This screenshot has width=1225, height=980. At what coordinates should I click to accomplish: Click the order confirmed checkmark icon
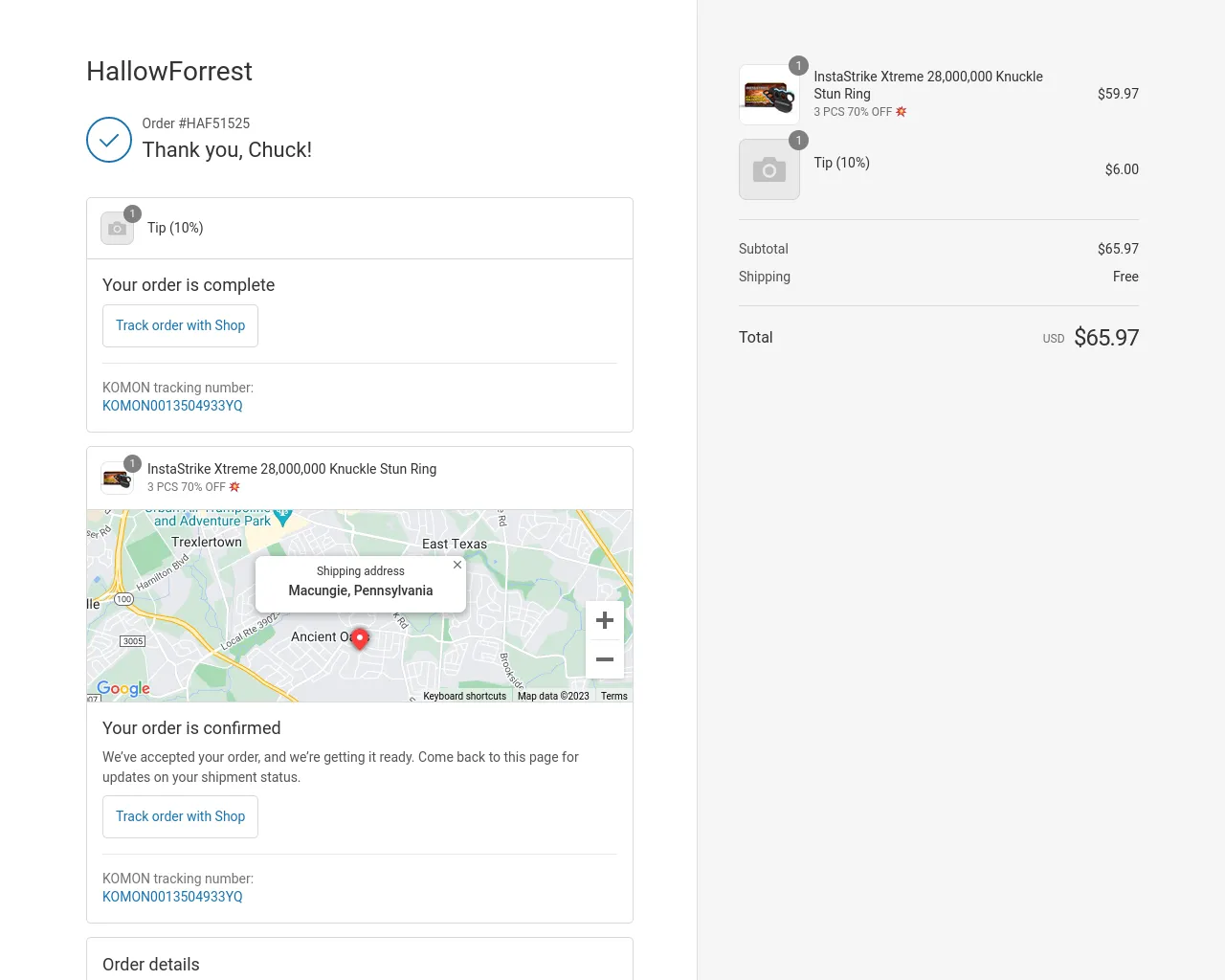pyautogui.click(x=109, y=140)
